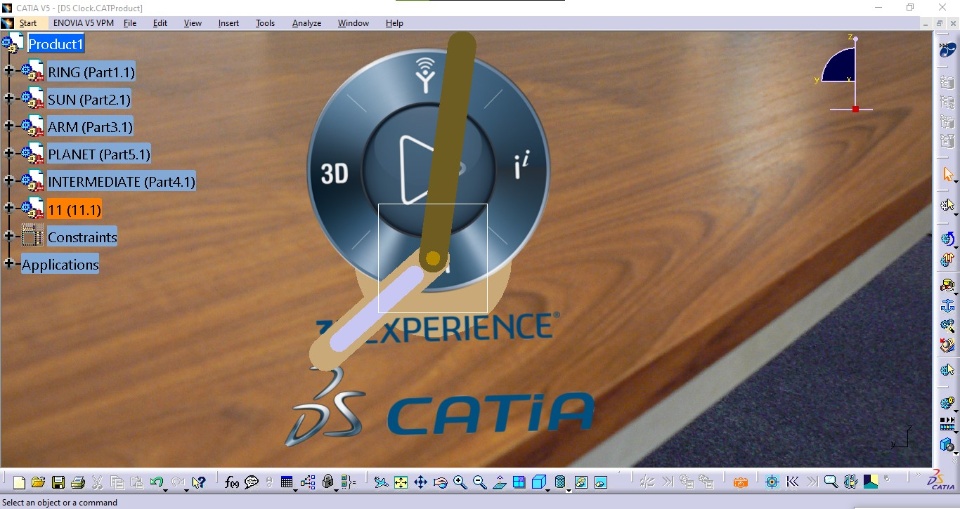Open the Window menu
This screenshot has width=960, height=509.
point(353,23)
